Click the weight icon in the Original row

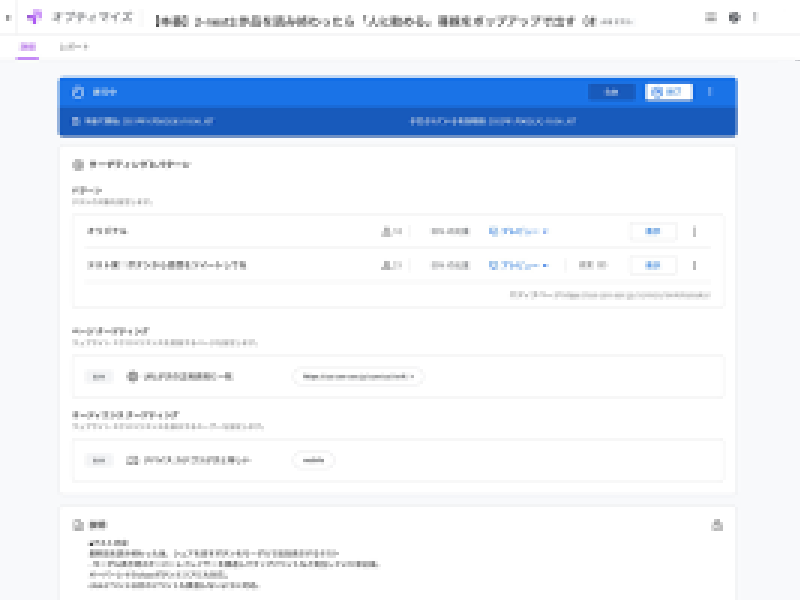coord(386,232)
